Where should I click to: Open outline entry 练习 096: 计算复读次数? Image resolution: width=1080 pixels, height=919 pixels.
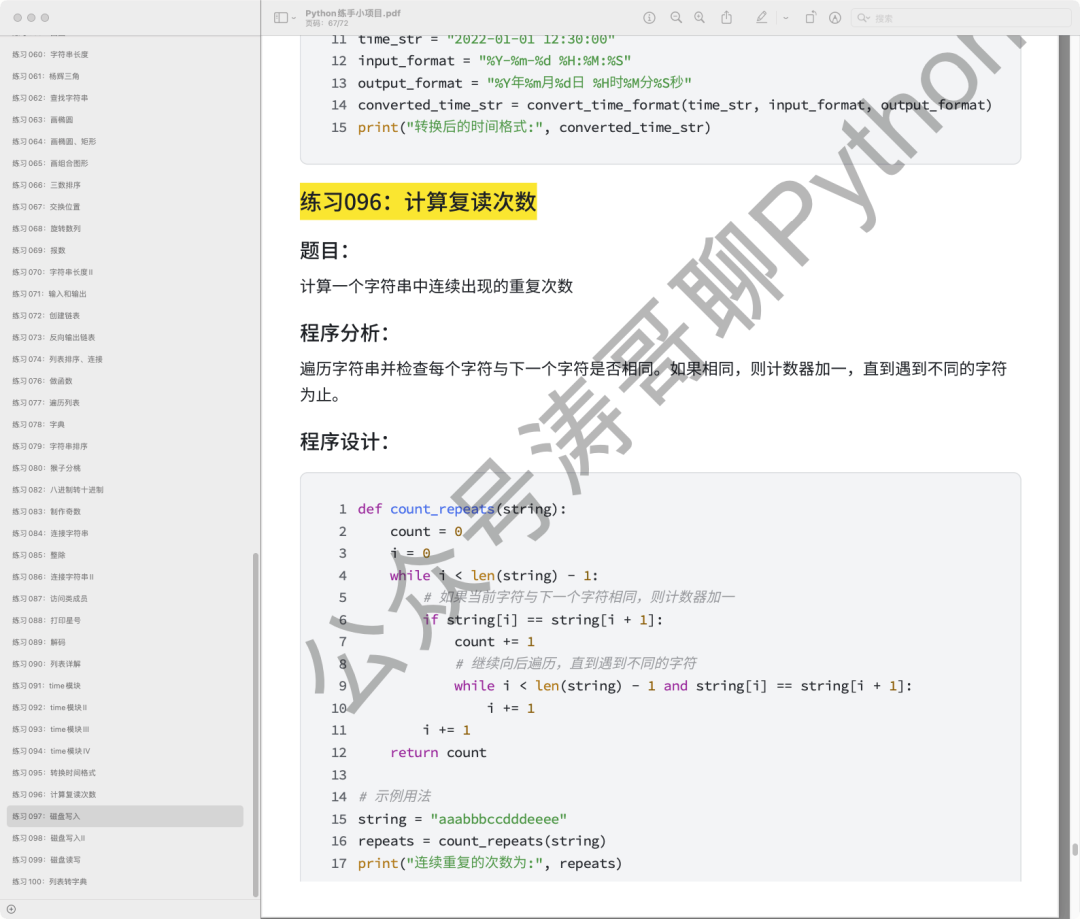[x=54, y=796]
